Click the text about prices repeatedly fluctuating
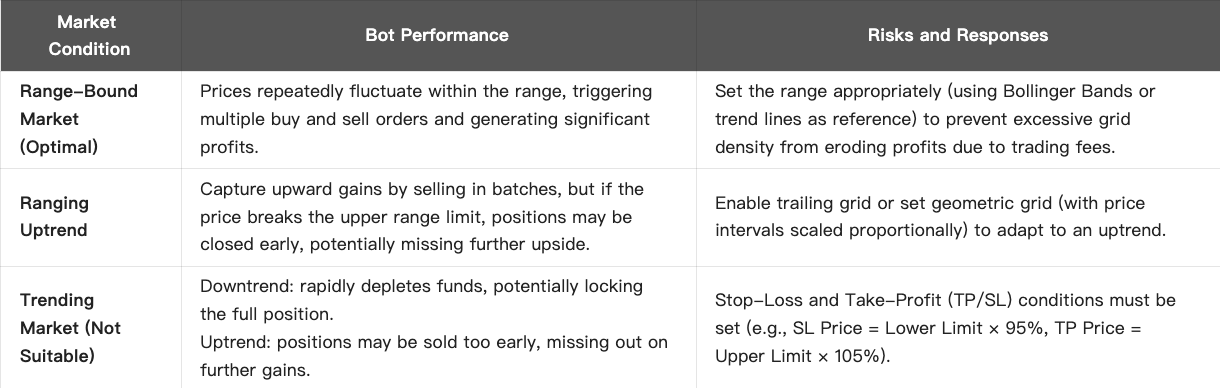The width and height of the screenshot is (1220, 388). click(x=426, y=118)
